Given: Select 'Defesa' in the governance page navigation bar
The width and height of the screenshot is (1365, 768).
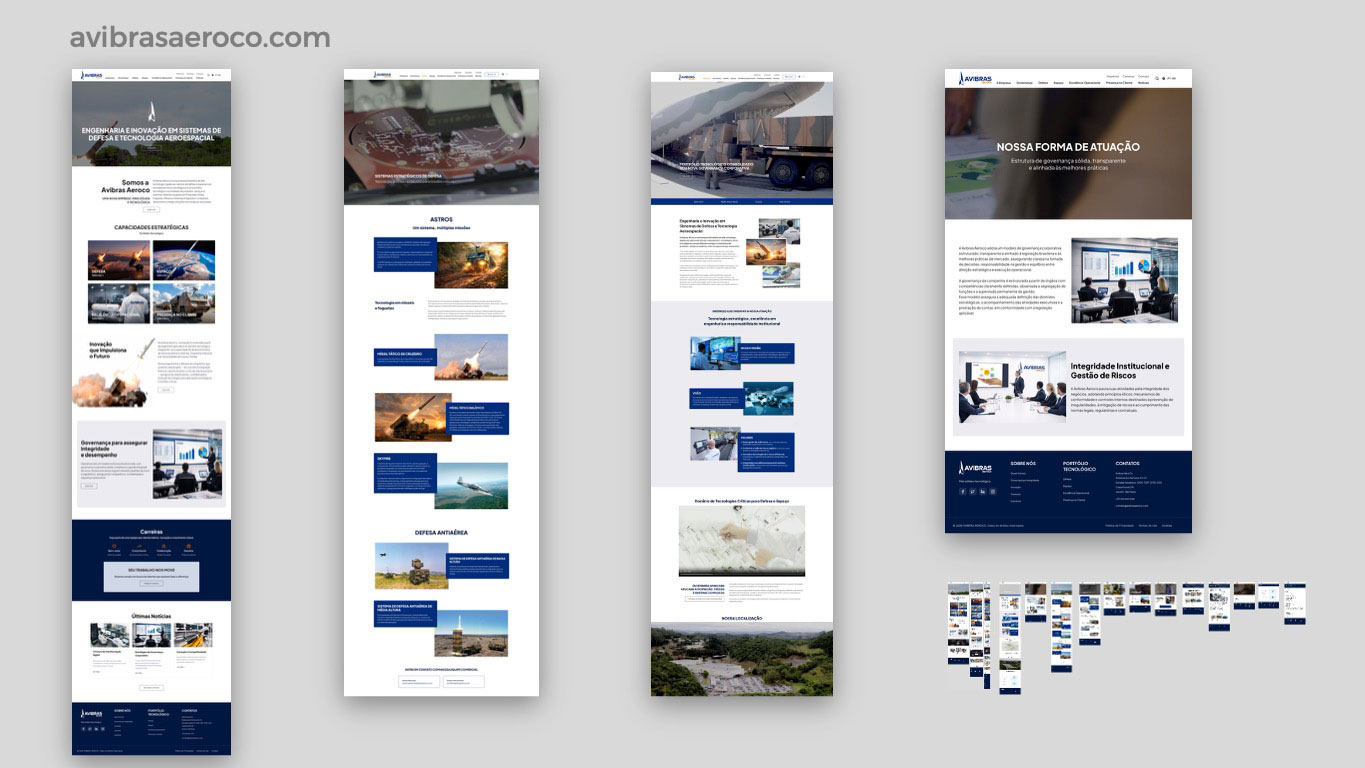Looking at the screenshot, I should coord(1043,83).
